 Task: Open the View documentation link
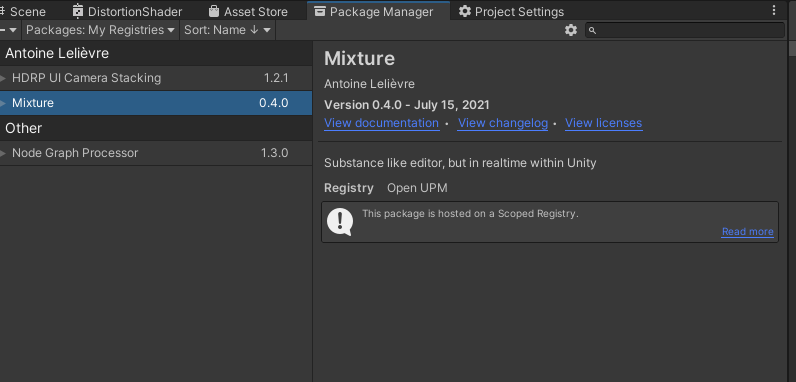coord(381,123)
